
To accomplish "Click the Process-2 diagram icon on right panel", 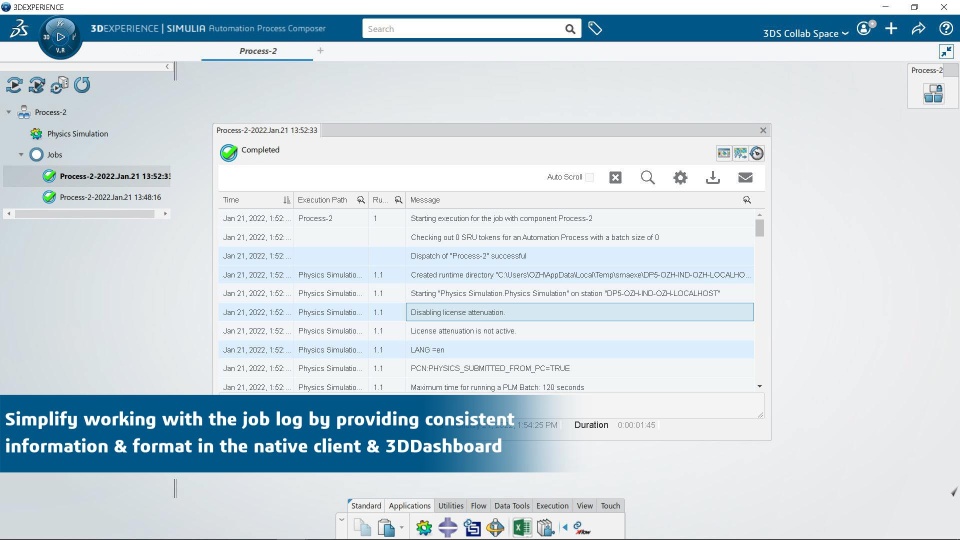I will coord(933,94).
